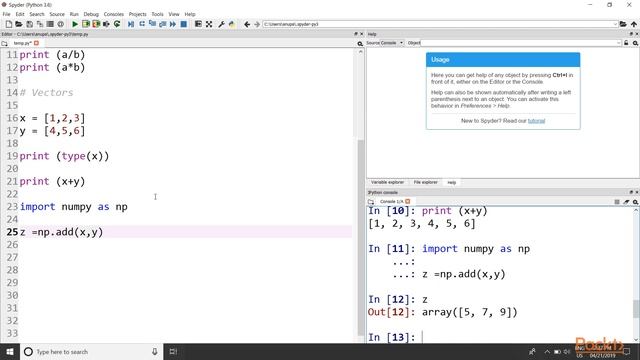The width and height of the screenshot is (640, 360).
Task: Click line 25 z =np.add(x,y) in editor
Action: [61, 232]
